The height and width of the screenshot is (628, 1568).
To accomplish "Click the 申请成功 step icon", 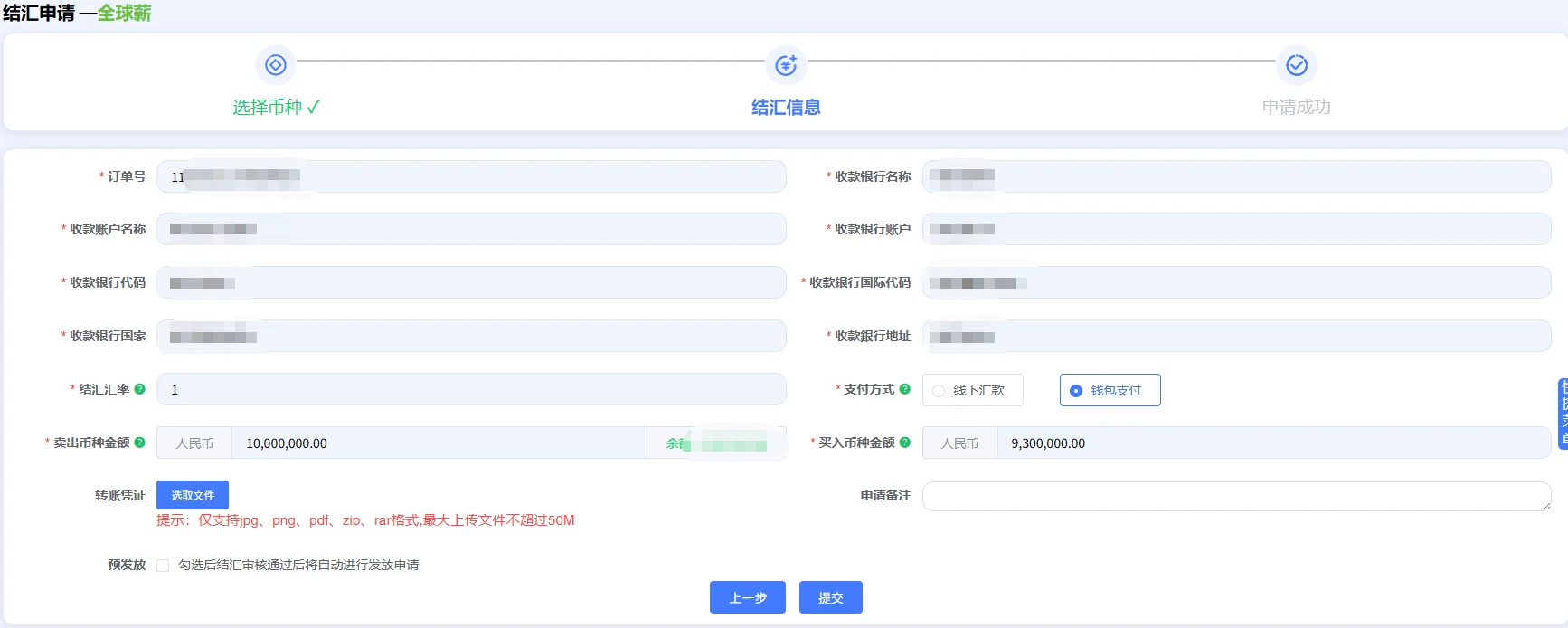I will (1297, 65).
